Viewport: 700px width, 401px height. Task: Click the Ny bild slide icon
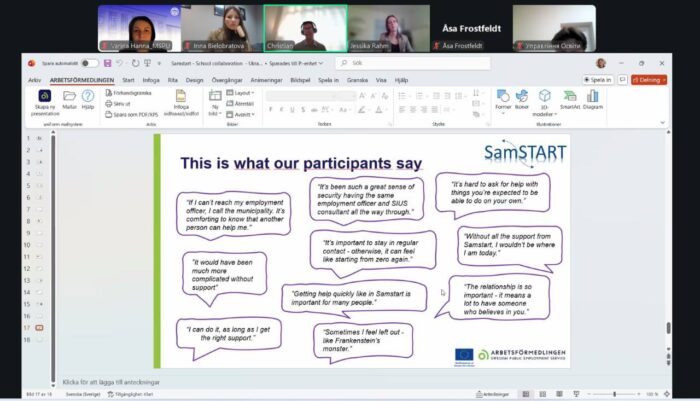[x=214, y=100]
